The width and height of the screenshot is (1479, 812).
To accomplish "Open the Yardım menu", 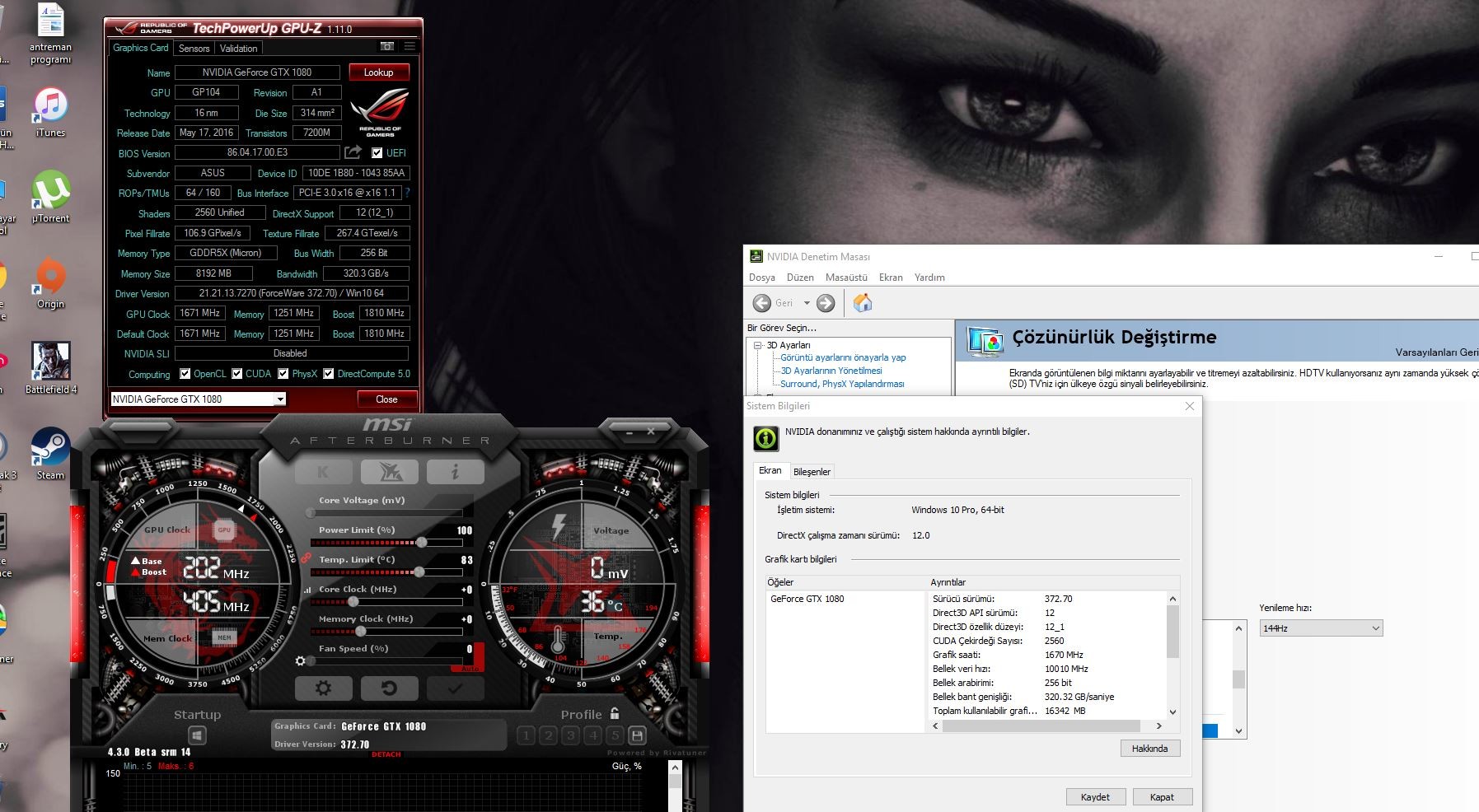I will point(929,278).
